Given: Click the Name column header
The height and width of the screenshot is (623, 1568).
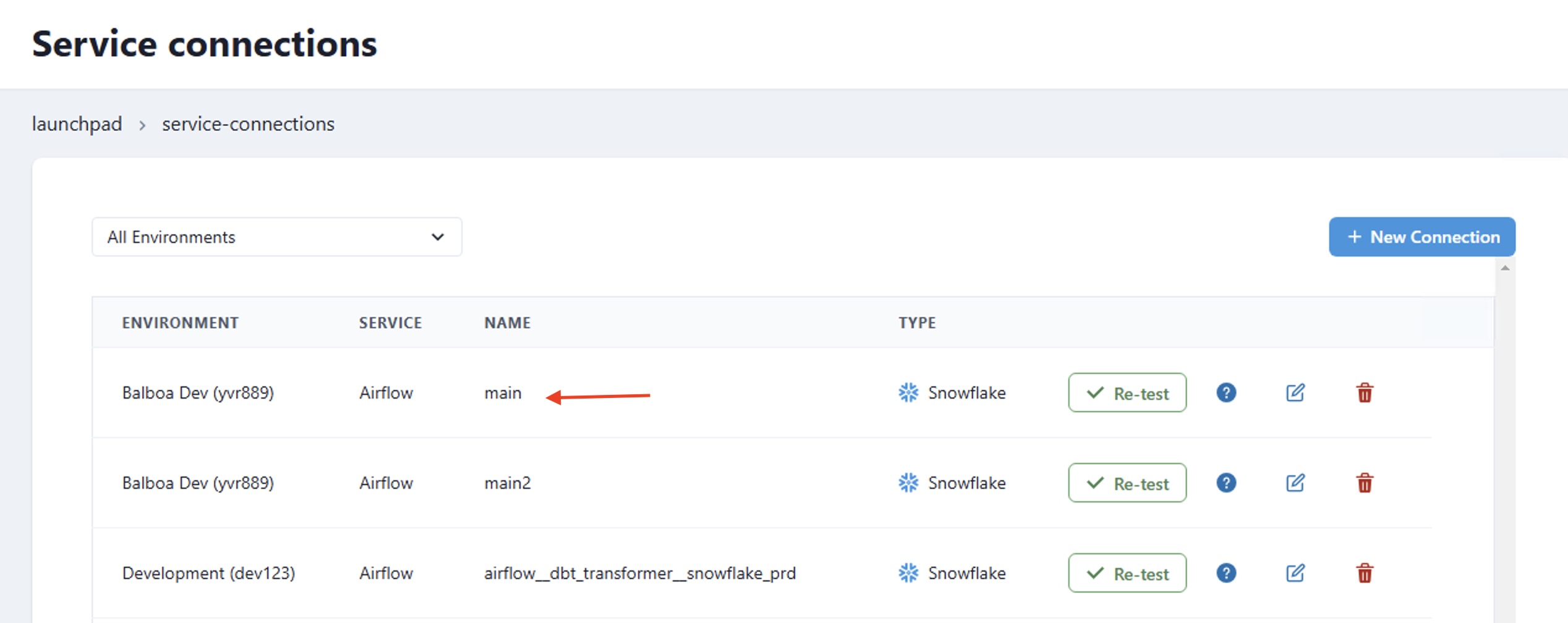Looking at the screenshot, I should point(507,323).
